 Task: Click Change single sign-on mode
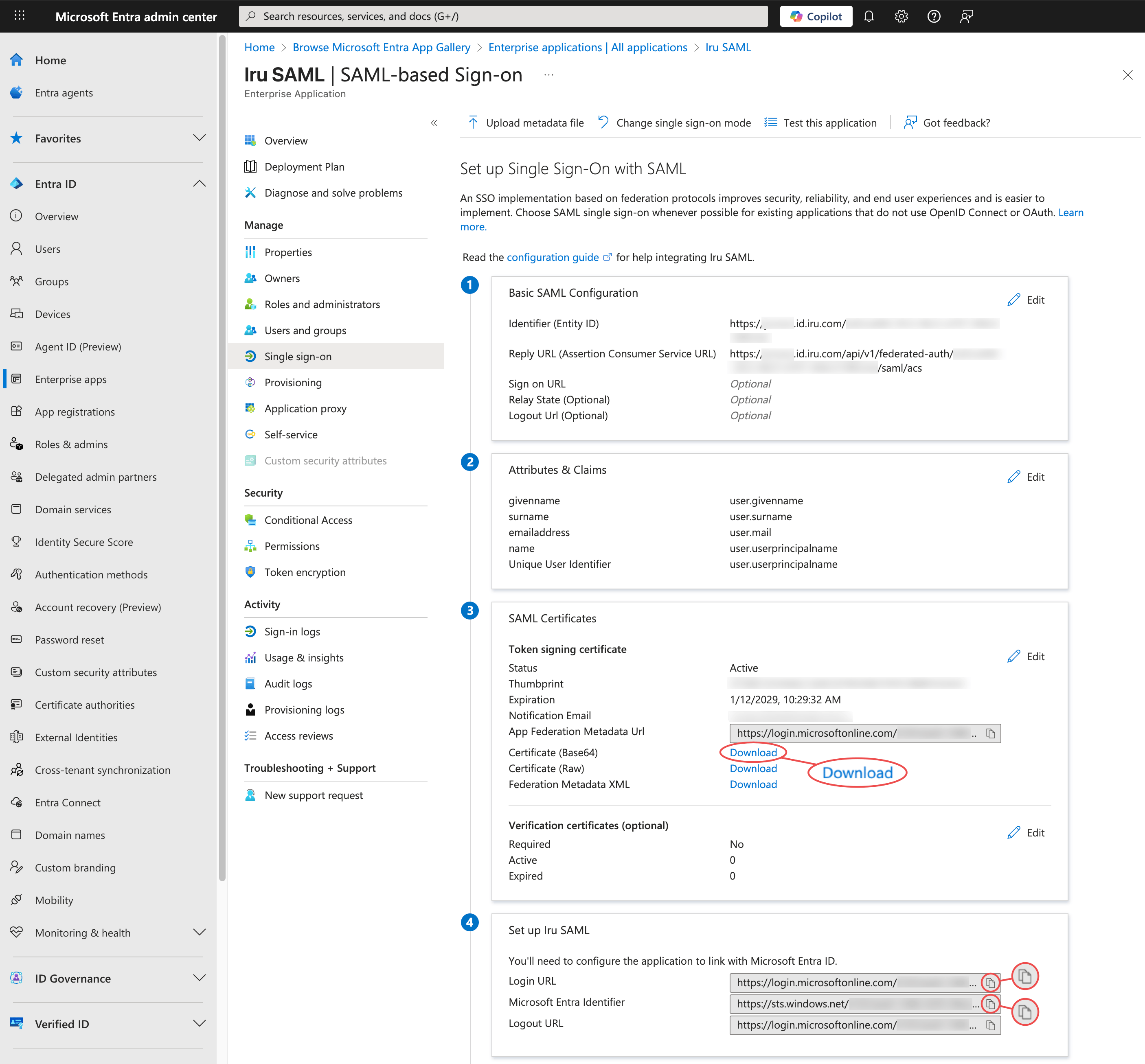[x=674, y=123]
